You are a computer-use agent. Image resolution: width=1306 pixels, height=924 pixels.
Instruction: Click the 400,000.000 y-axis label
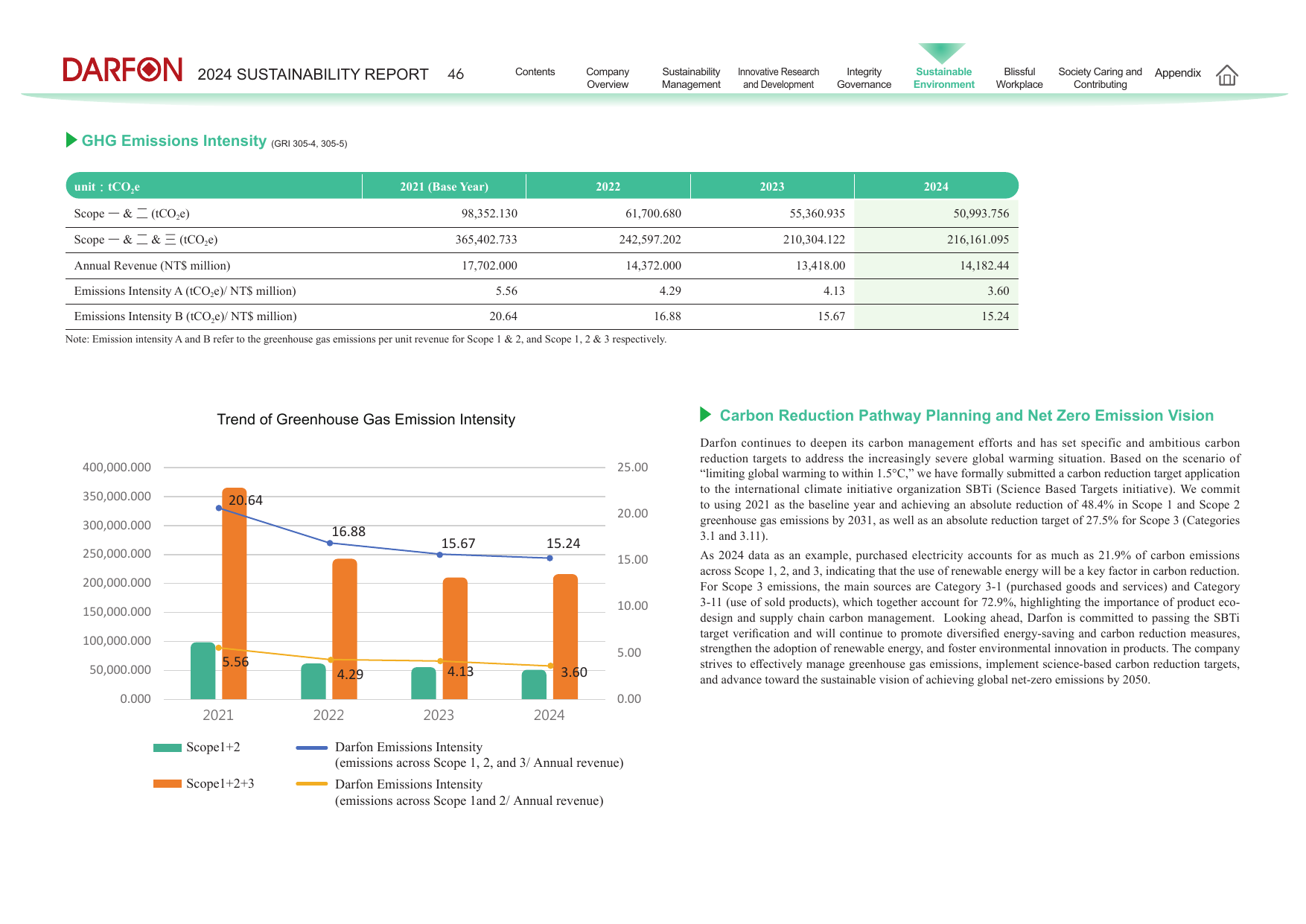117,468
